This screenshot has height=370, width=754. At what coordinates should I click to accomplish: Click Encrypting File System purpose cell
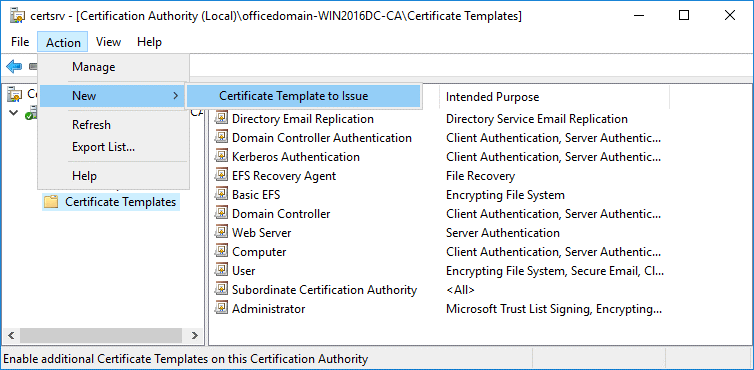(505, 194)
